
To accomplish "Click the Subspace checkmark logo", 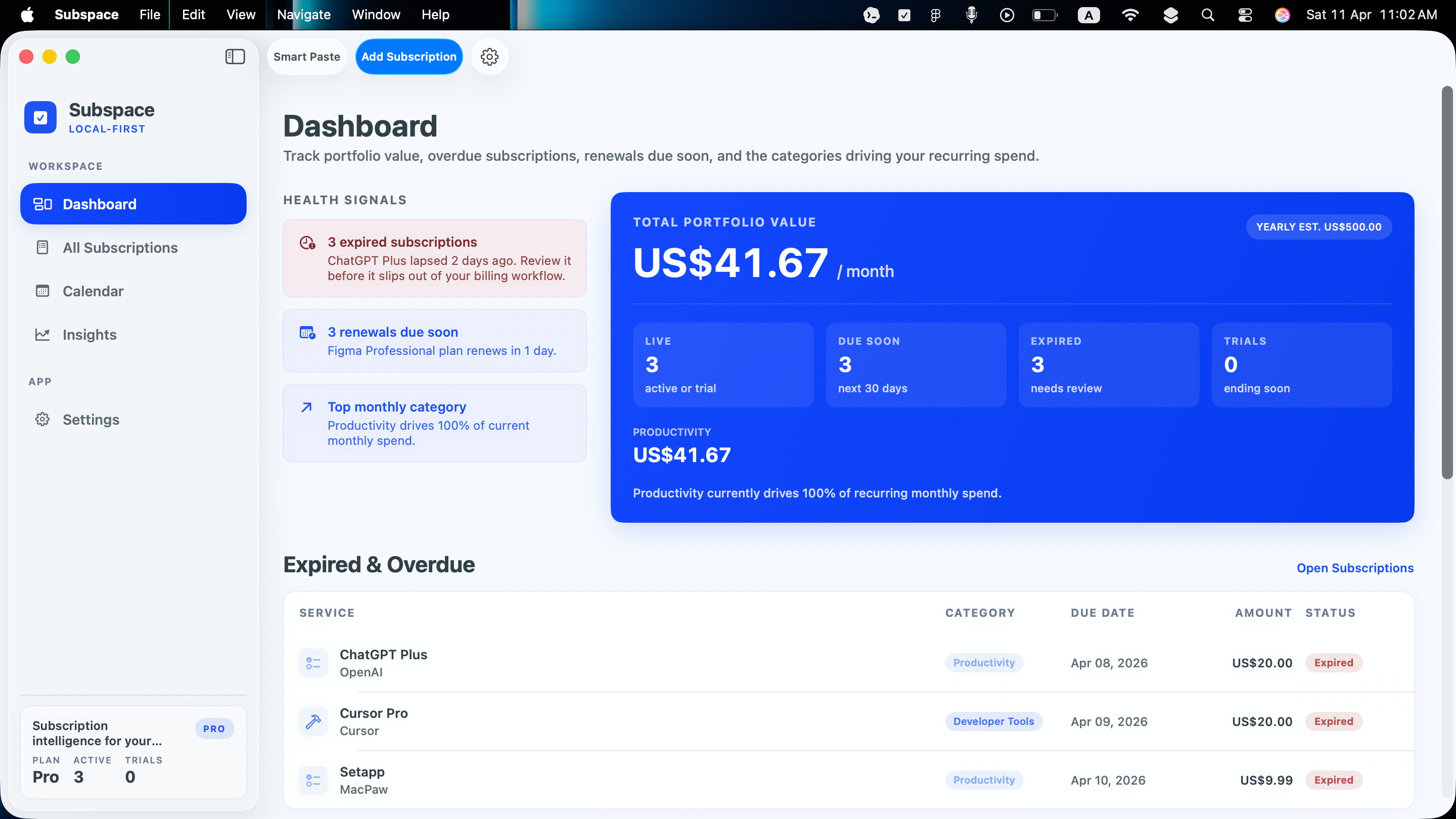I will coord(40,117).
